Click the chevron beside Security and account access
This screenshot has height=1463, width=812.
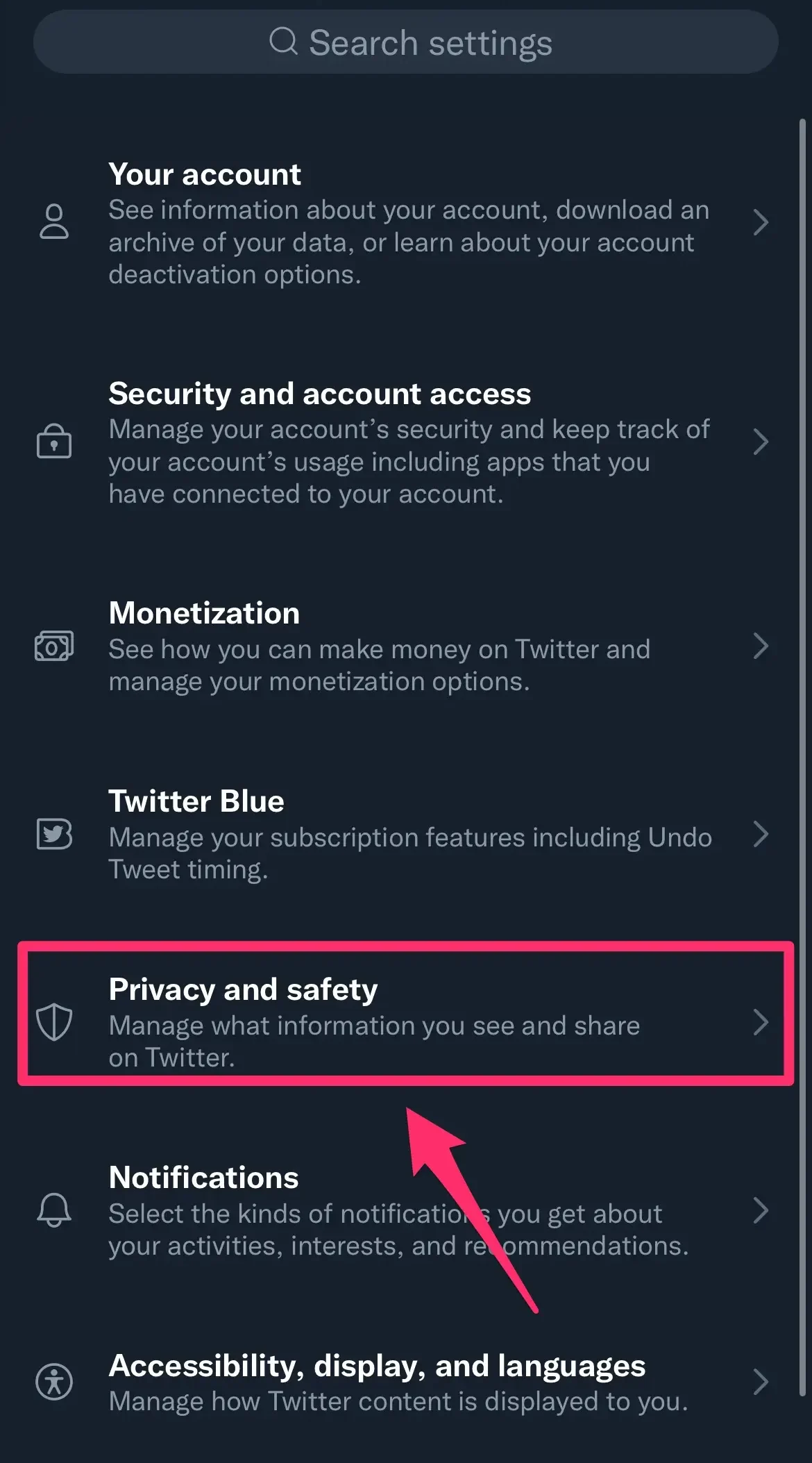(x=761, y=442)
